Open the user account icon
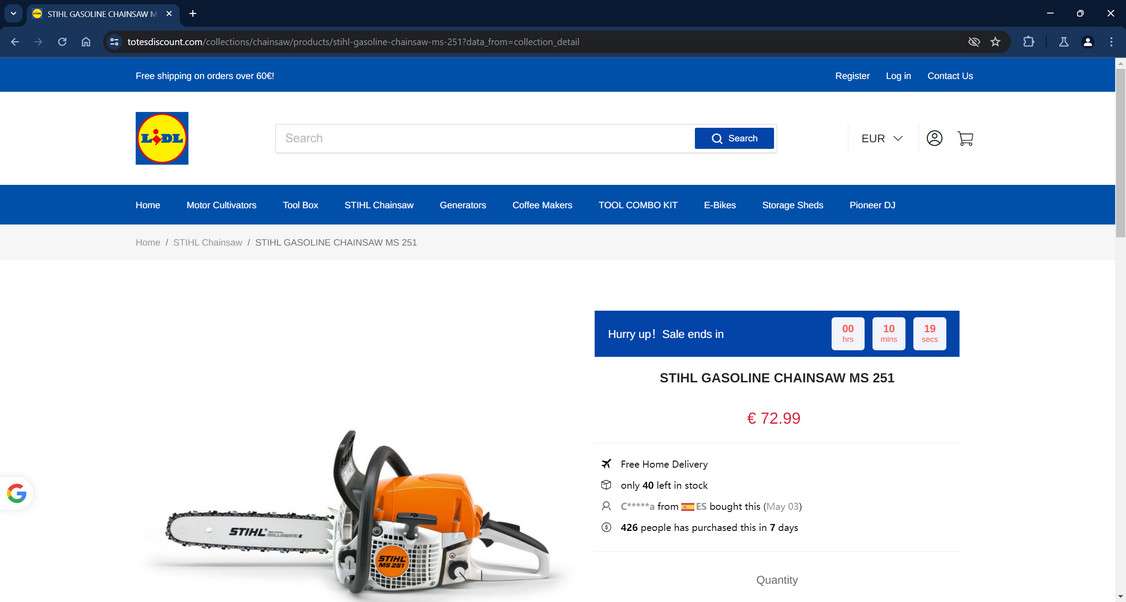Screen dimensions: 1126x602 click(x=934, y=138)
